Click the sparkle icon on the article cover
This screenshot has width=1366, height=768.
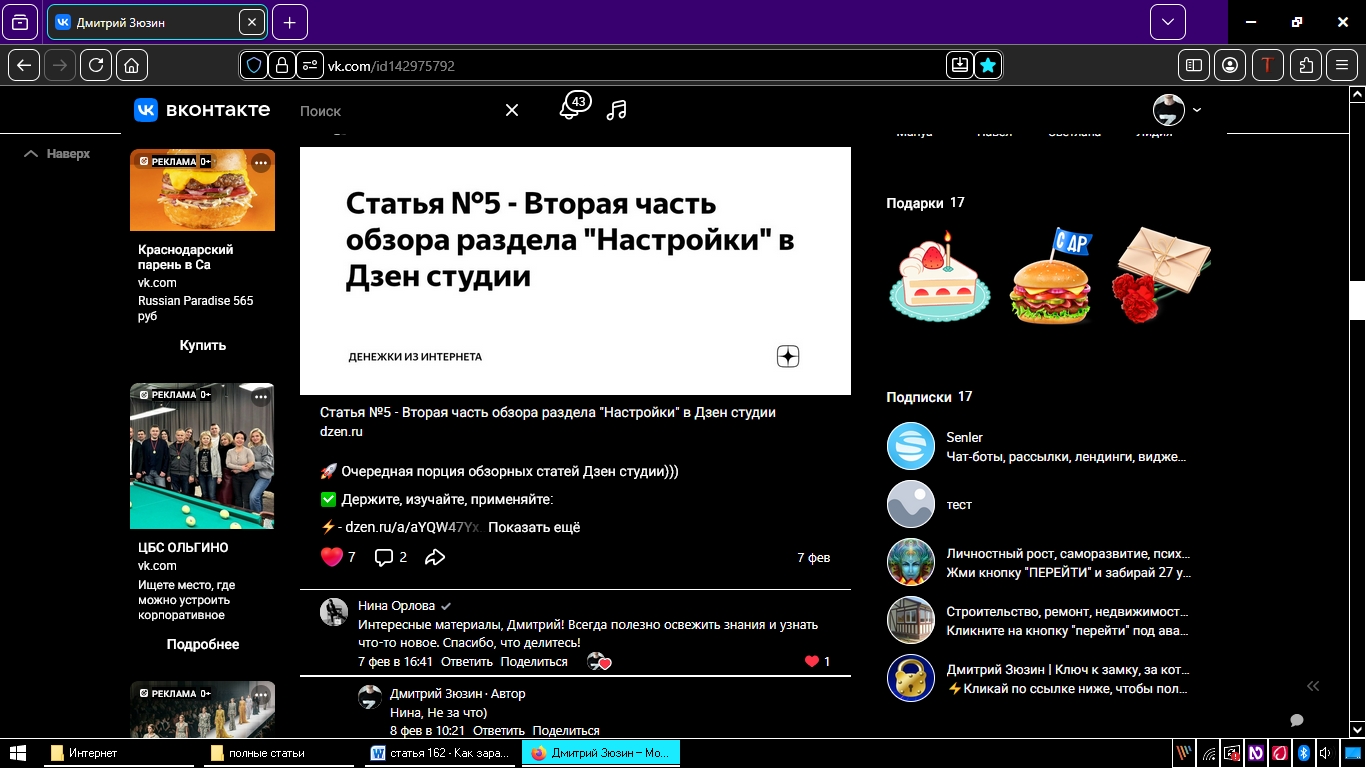click(787, 356)
